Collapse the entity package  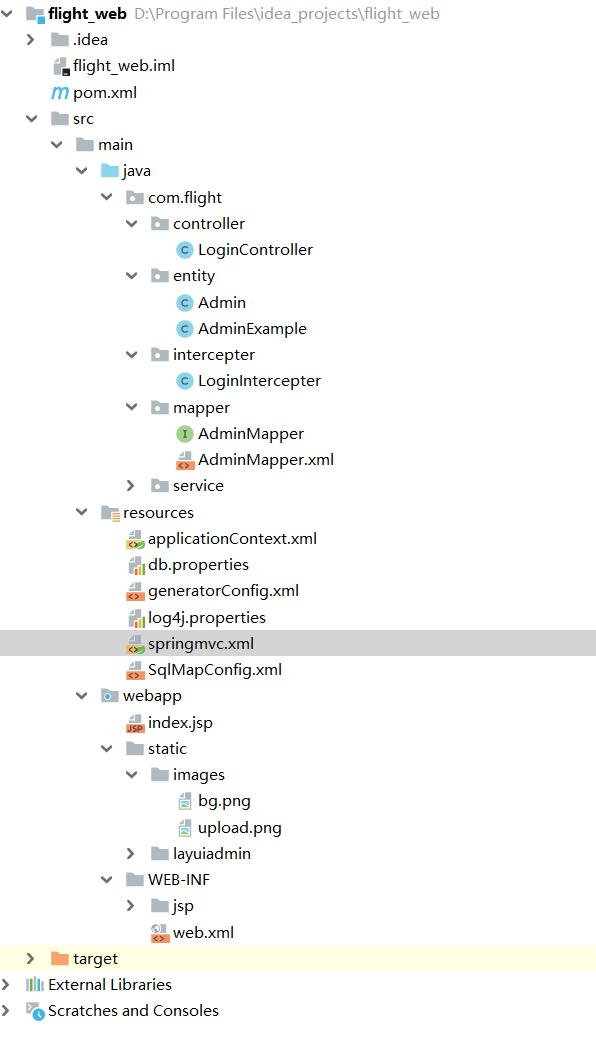click(x=132, y=276)
